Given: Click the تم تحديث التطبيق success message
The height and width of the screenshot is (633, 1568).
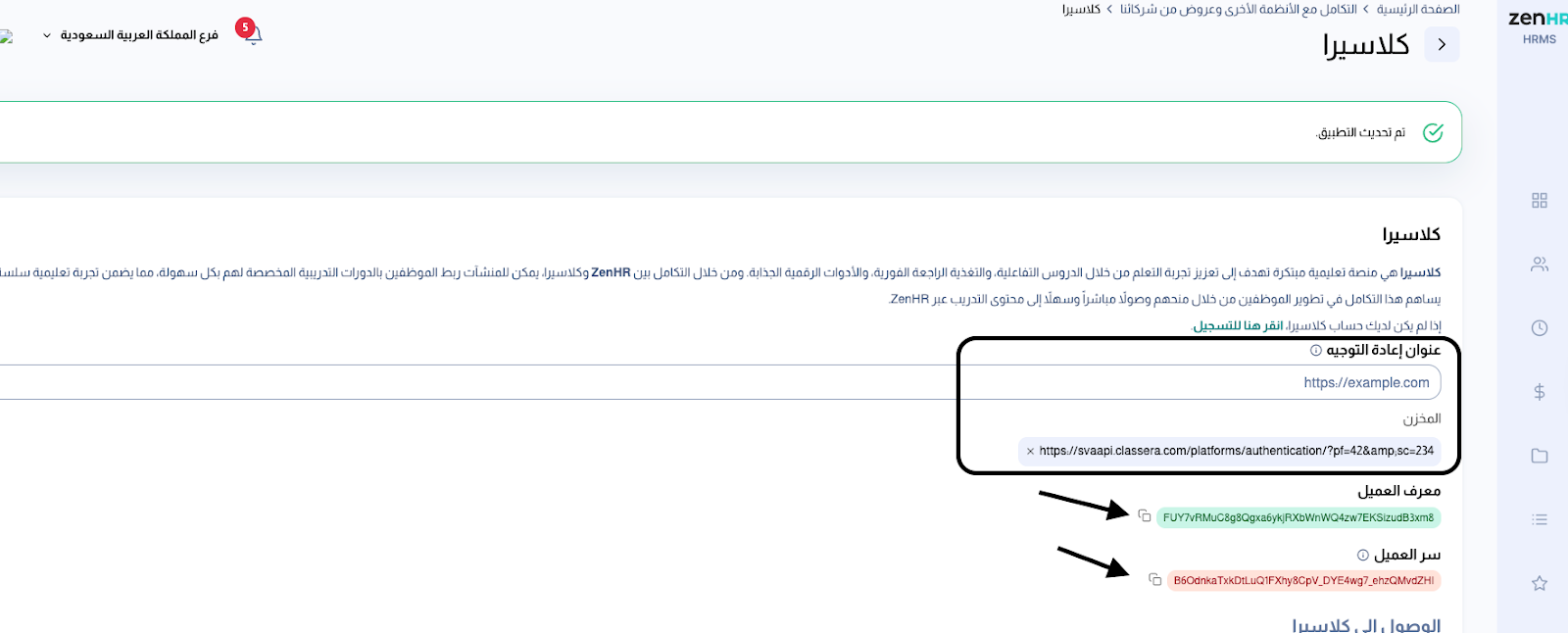Looking at the screenshot, I should 1360,132.
